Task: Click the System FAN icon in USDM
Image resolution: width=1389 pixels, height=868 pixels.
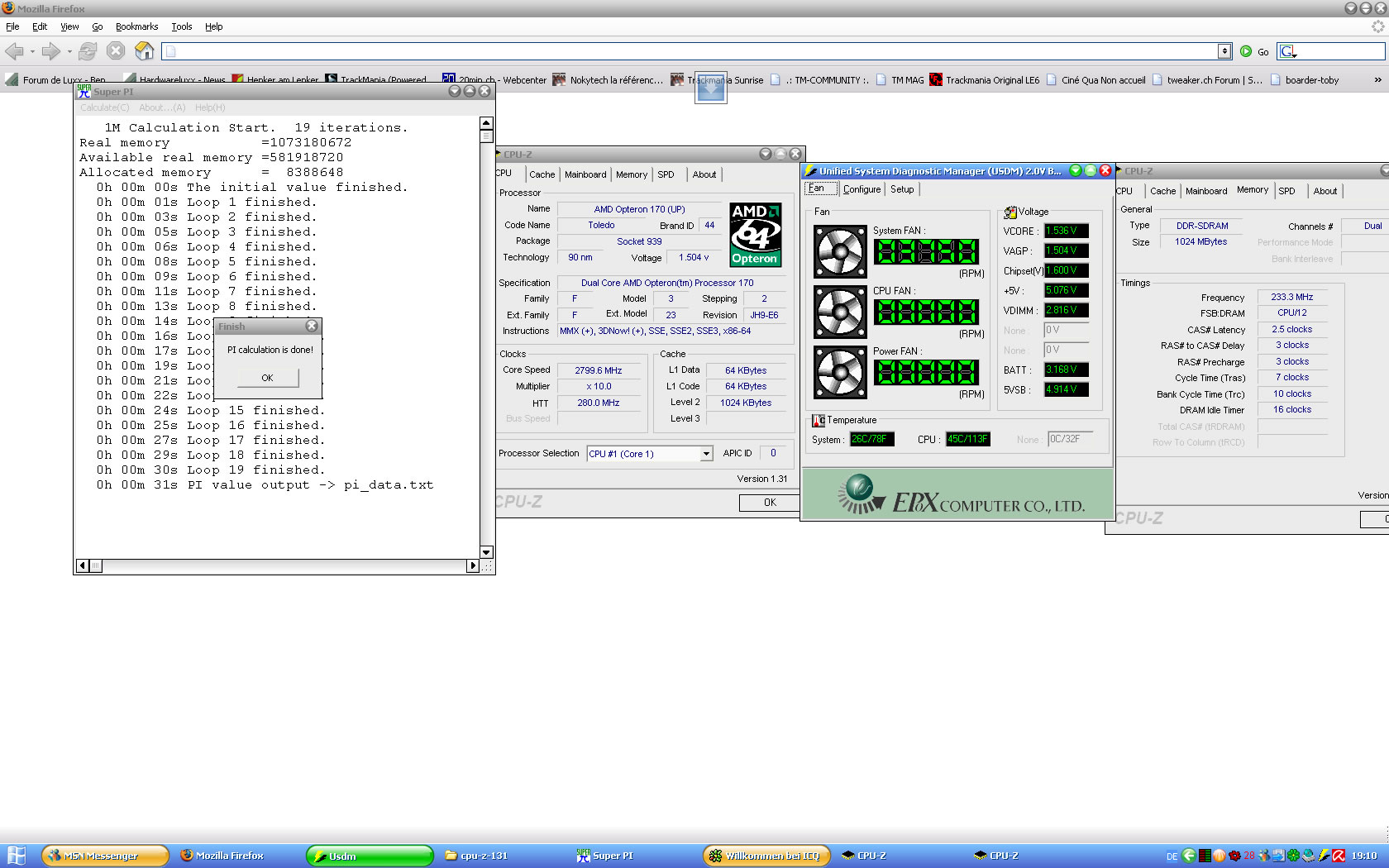Action: 840,251
